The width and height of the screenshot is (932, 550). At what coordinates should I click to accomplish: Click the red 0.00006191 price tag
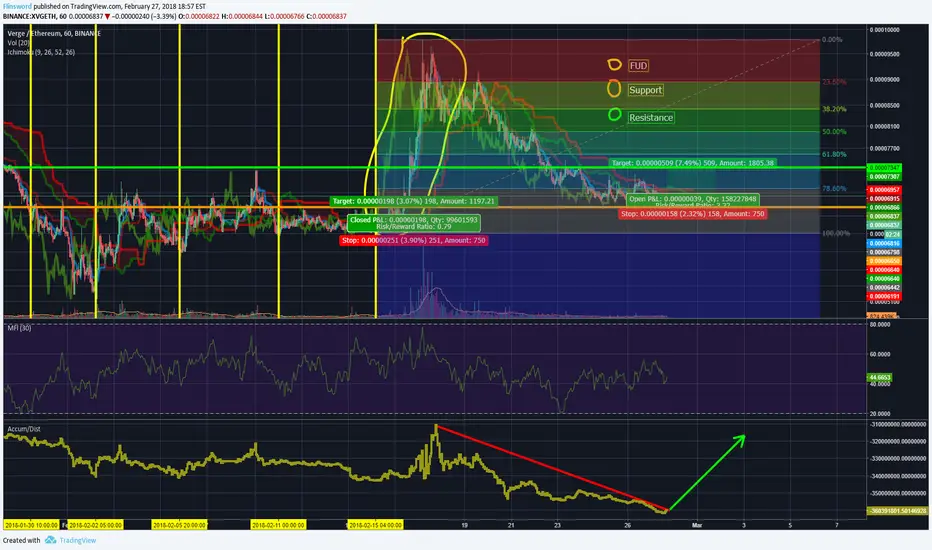click(884, 296)
